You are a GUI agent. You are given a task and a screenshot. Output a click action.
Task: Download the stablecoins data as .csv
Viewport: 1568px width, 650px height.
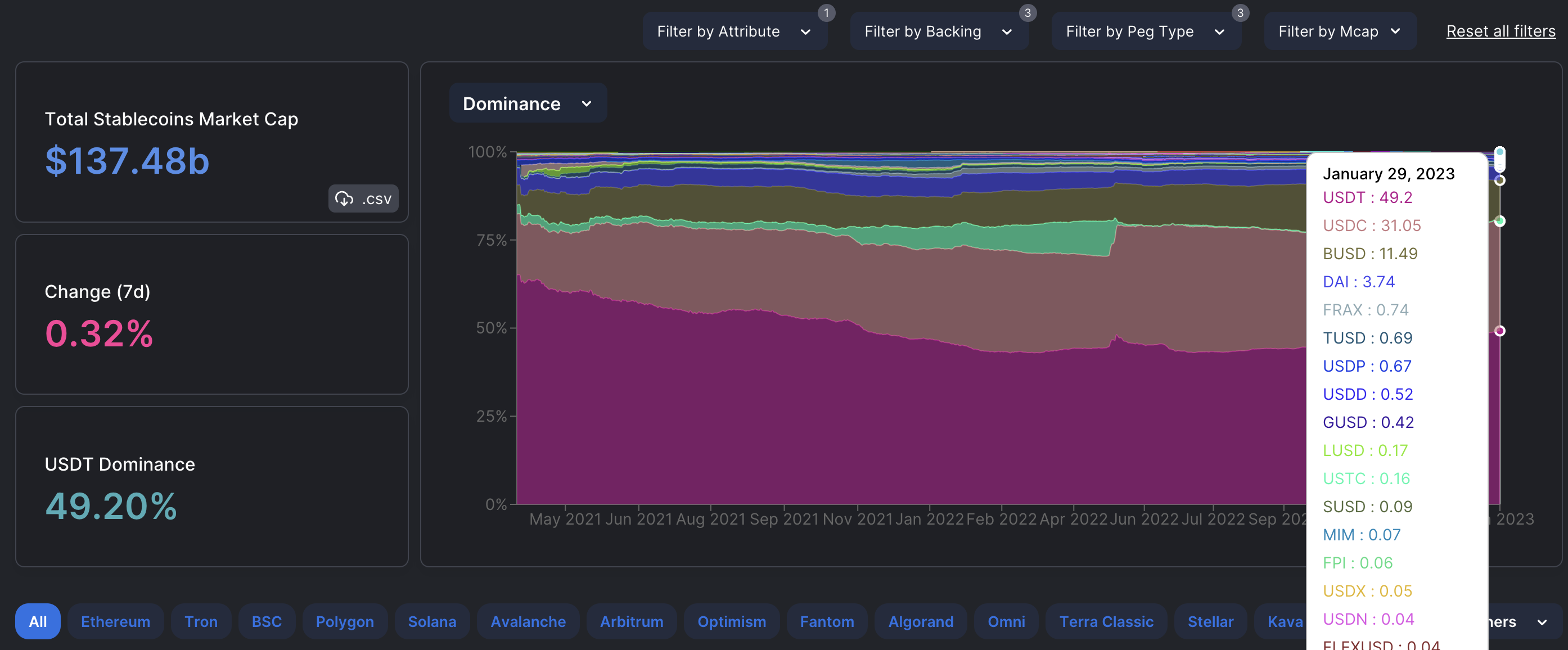coord(363,198)
